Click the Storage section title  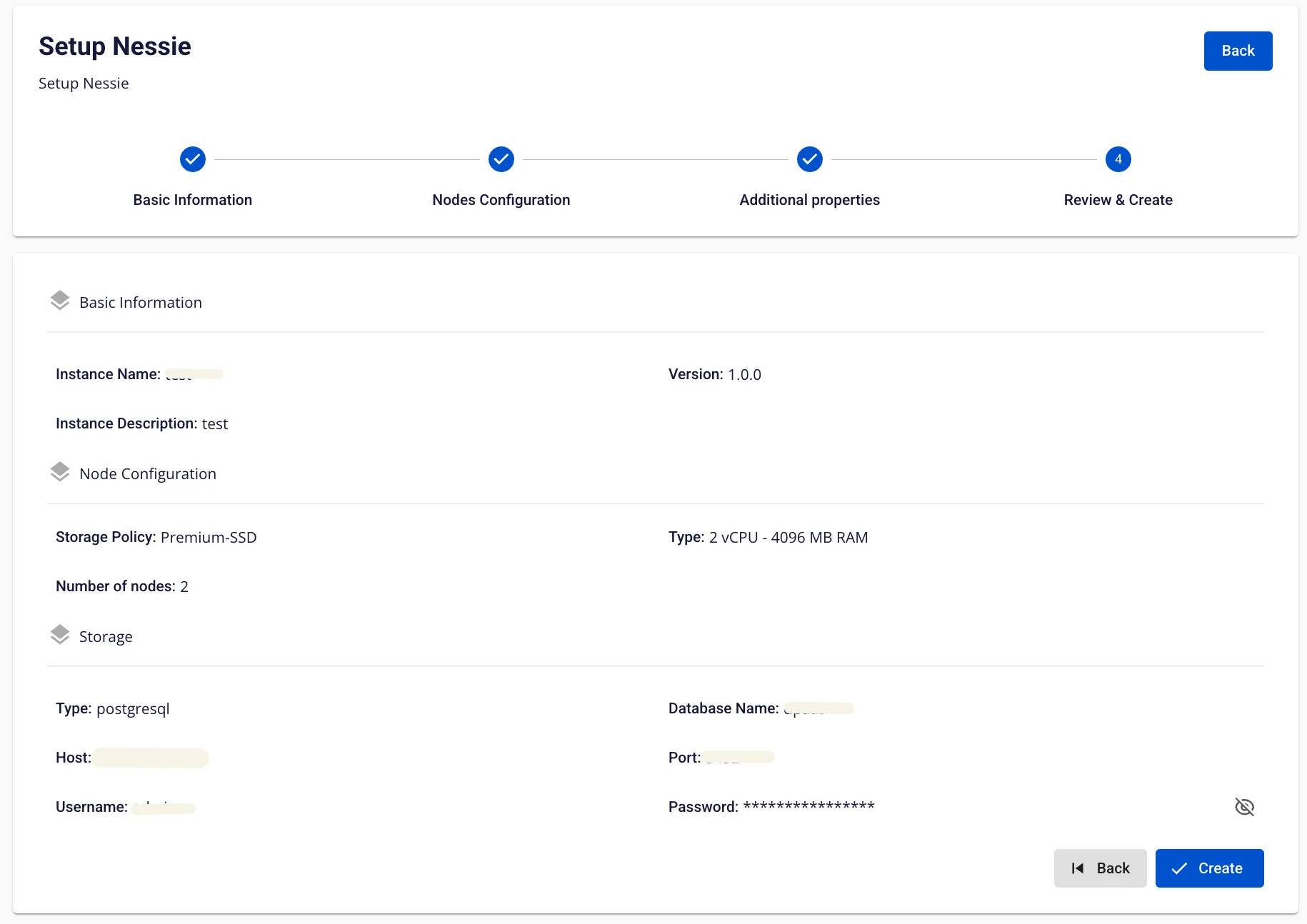106,636
